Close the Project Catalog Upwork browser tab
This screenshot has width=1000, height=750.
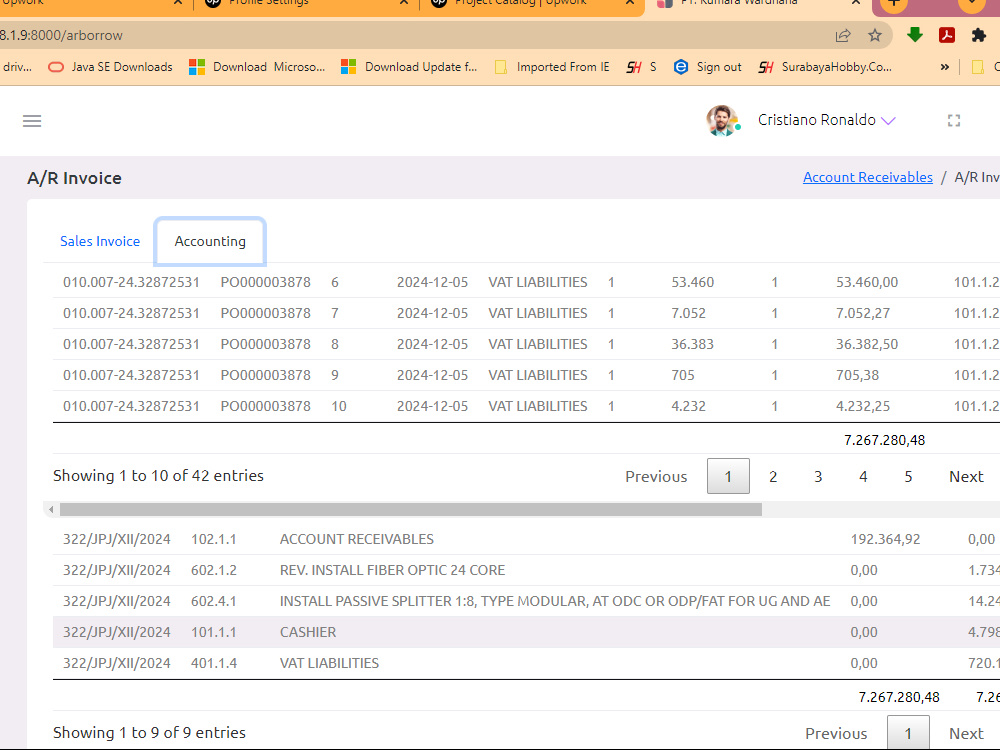coord(629,3)
